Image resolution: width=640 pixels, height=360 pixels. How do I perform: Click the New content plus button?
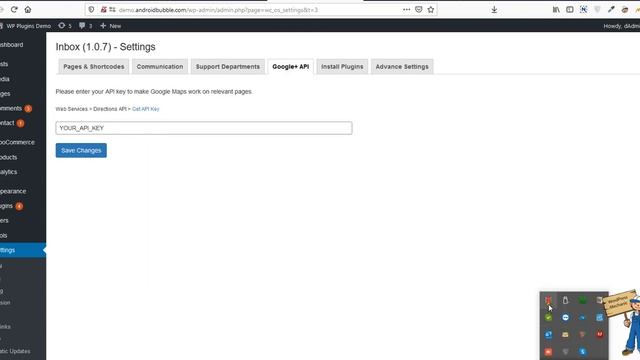coord(111,26)
